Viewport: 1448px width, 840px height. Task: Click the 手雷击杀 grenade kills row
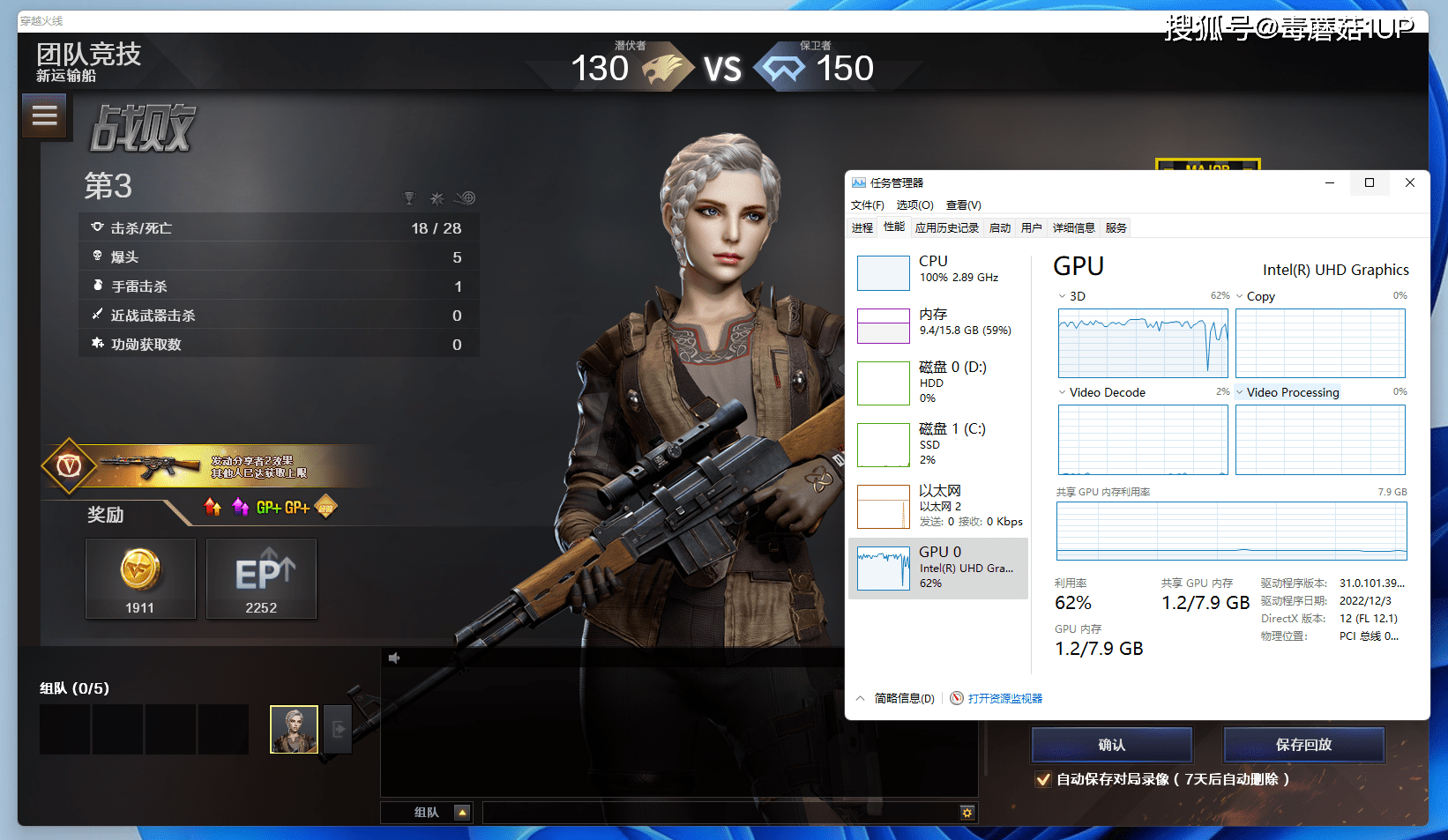(280, 286)
